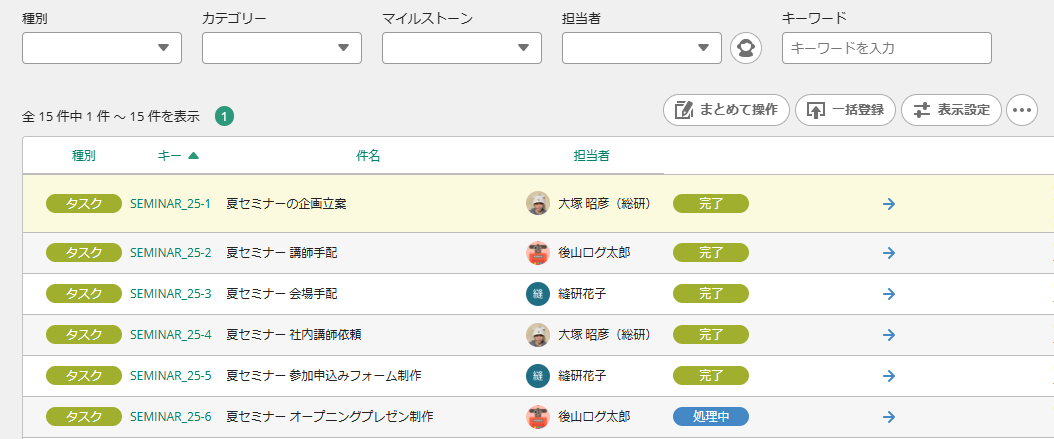Viewport: 1054px width, 439px height.
Task: Click the まとめて操作 button
Action: [x=727, y=110]
